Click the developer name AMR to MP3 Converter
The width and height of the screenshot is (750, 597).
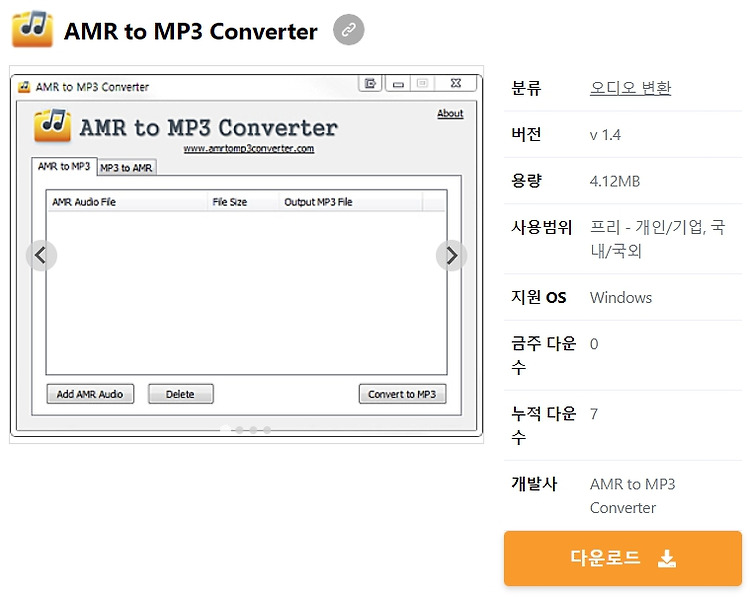(x=632, y=496)
